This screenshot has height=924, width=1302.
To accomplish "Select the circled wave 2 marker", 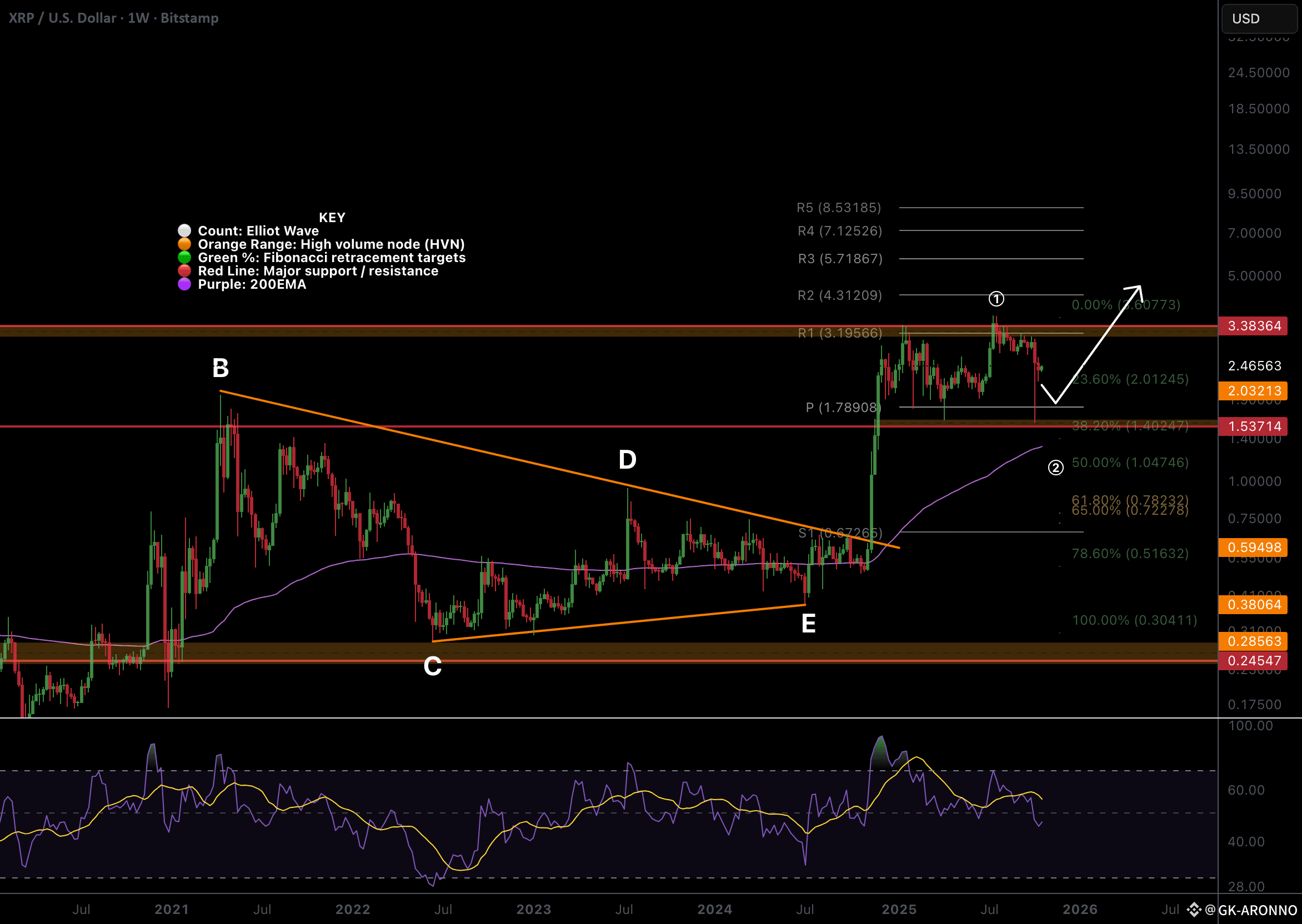I will (x=1055, y=468).
